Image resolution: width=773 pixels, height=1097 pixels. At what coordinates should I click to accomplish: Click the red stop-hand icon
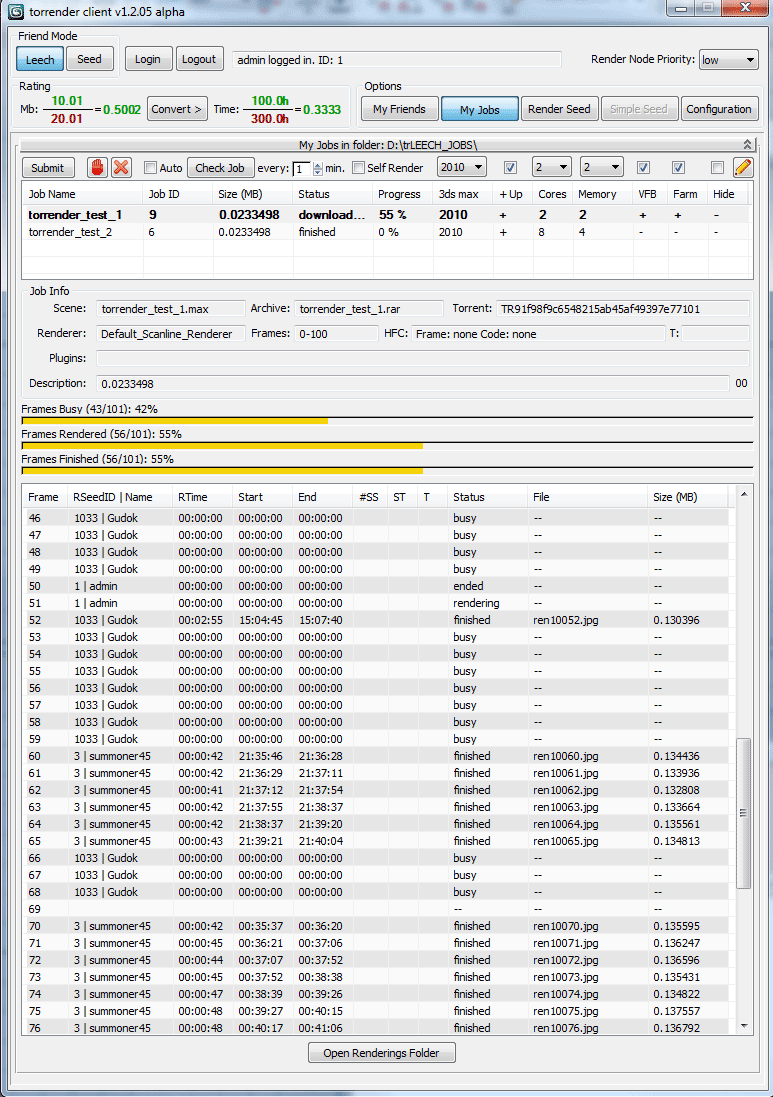tap(97, 168)
